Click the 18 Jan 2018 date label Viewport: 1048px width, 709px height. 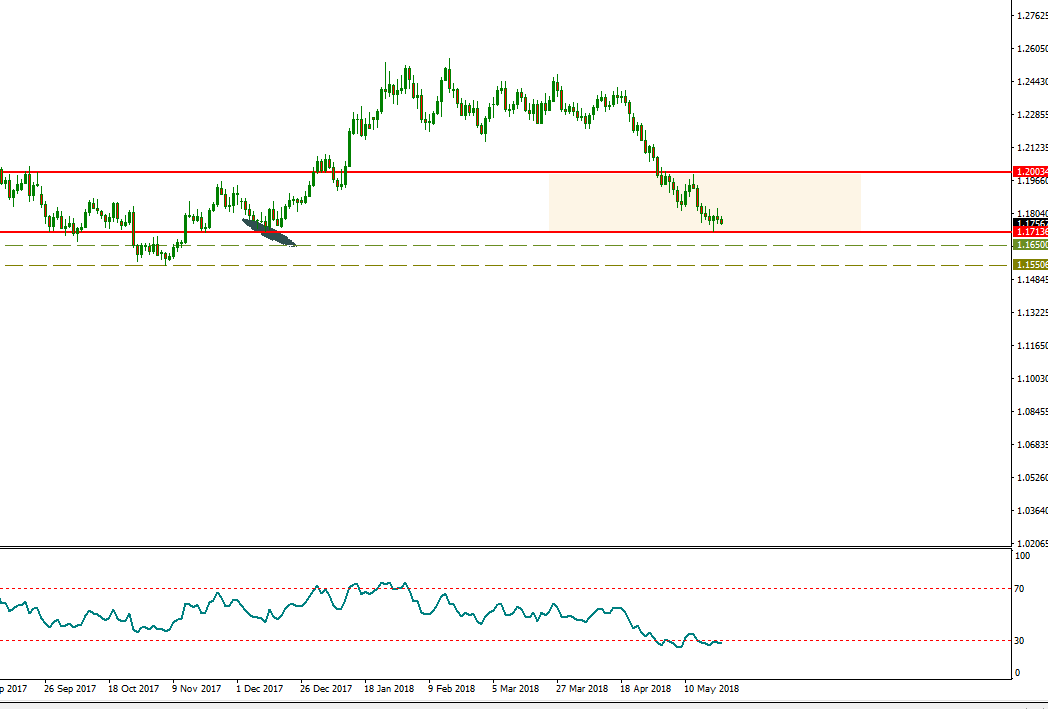point(389,689)
